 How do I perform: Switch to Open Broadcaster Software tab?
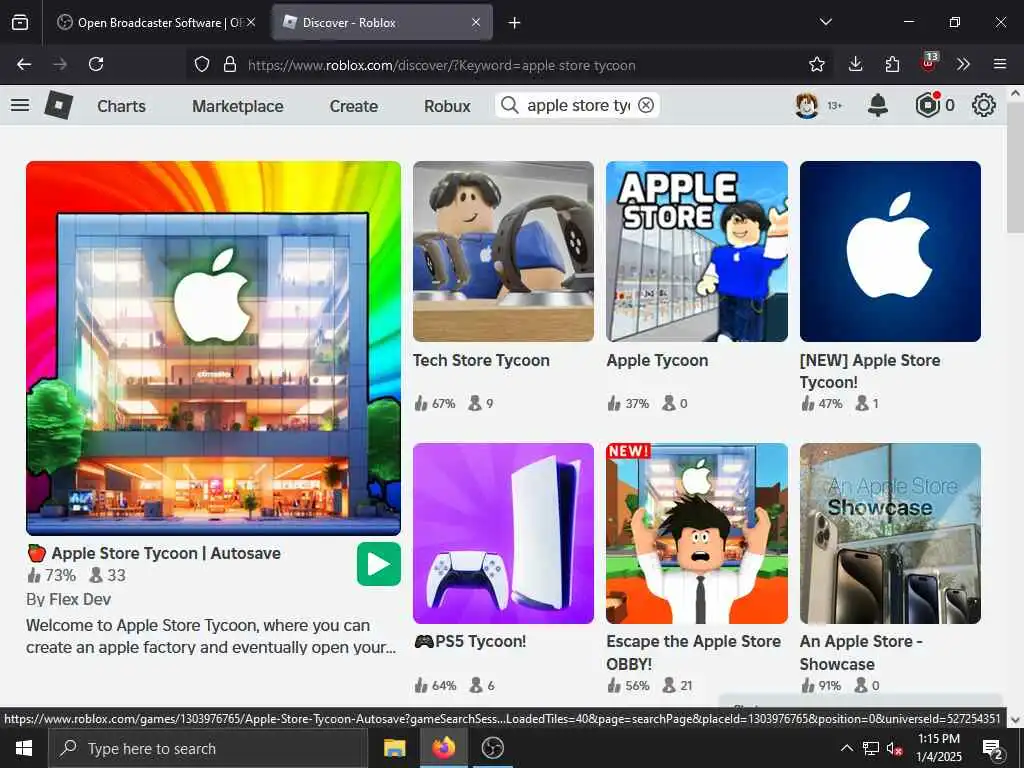(x=155, y=22)
